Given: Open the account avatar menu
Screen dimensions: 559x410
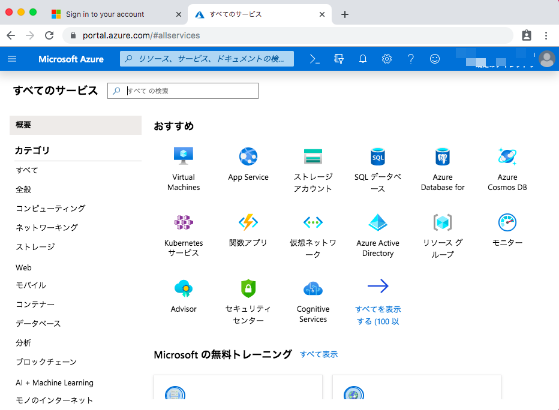Looking at the screenshot, I should [547, 59].
